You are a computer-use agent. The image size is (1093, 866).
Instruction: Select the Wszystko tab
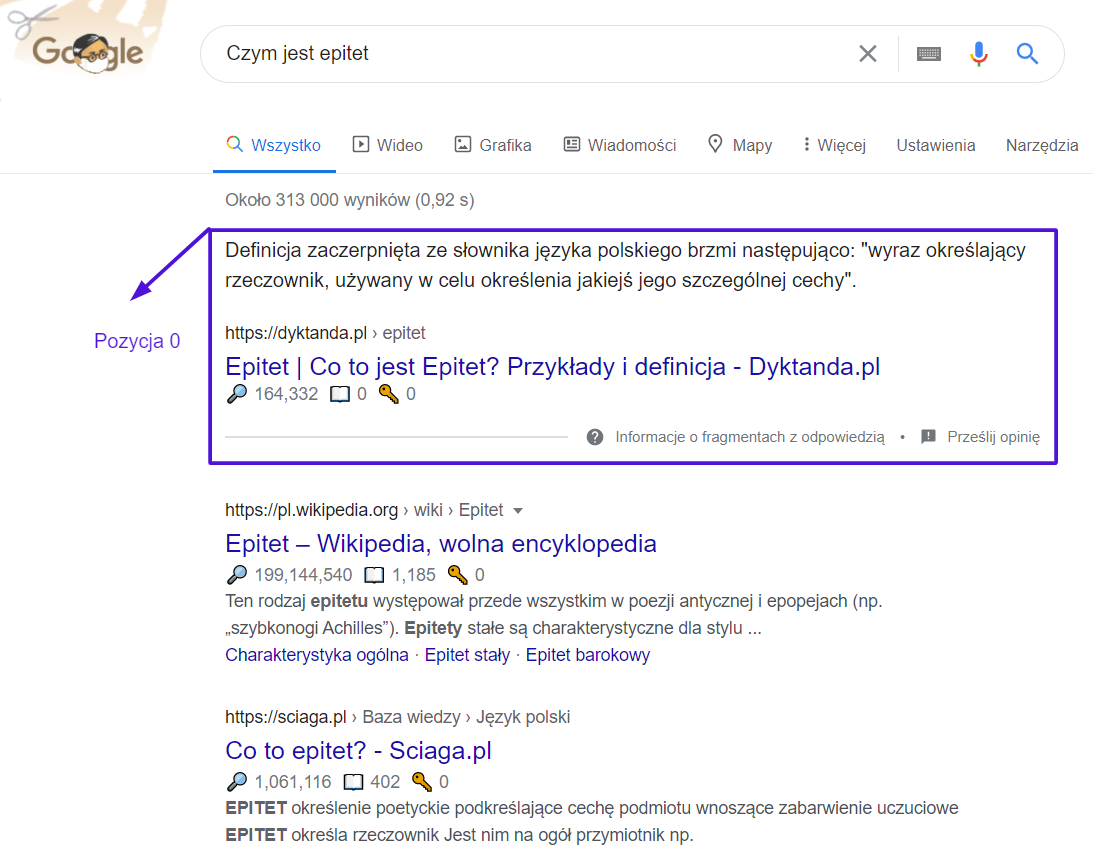pyautogui.click(x=274, y=145)
